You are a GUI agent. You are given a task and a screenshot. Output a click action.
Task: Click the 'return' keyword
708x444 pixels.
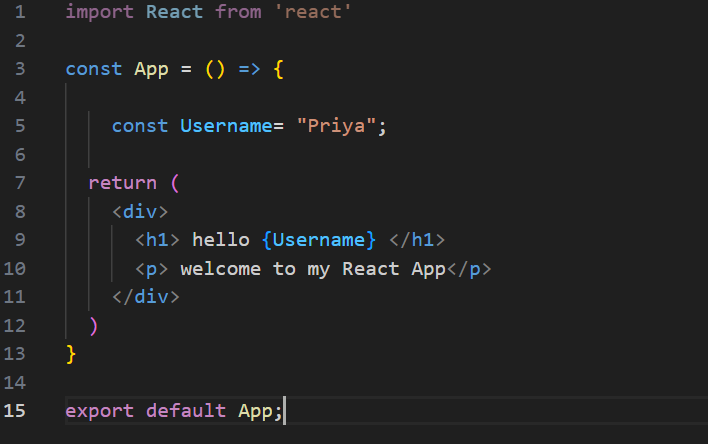point(122,183)
